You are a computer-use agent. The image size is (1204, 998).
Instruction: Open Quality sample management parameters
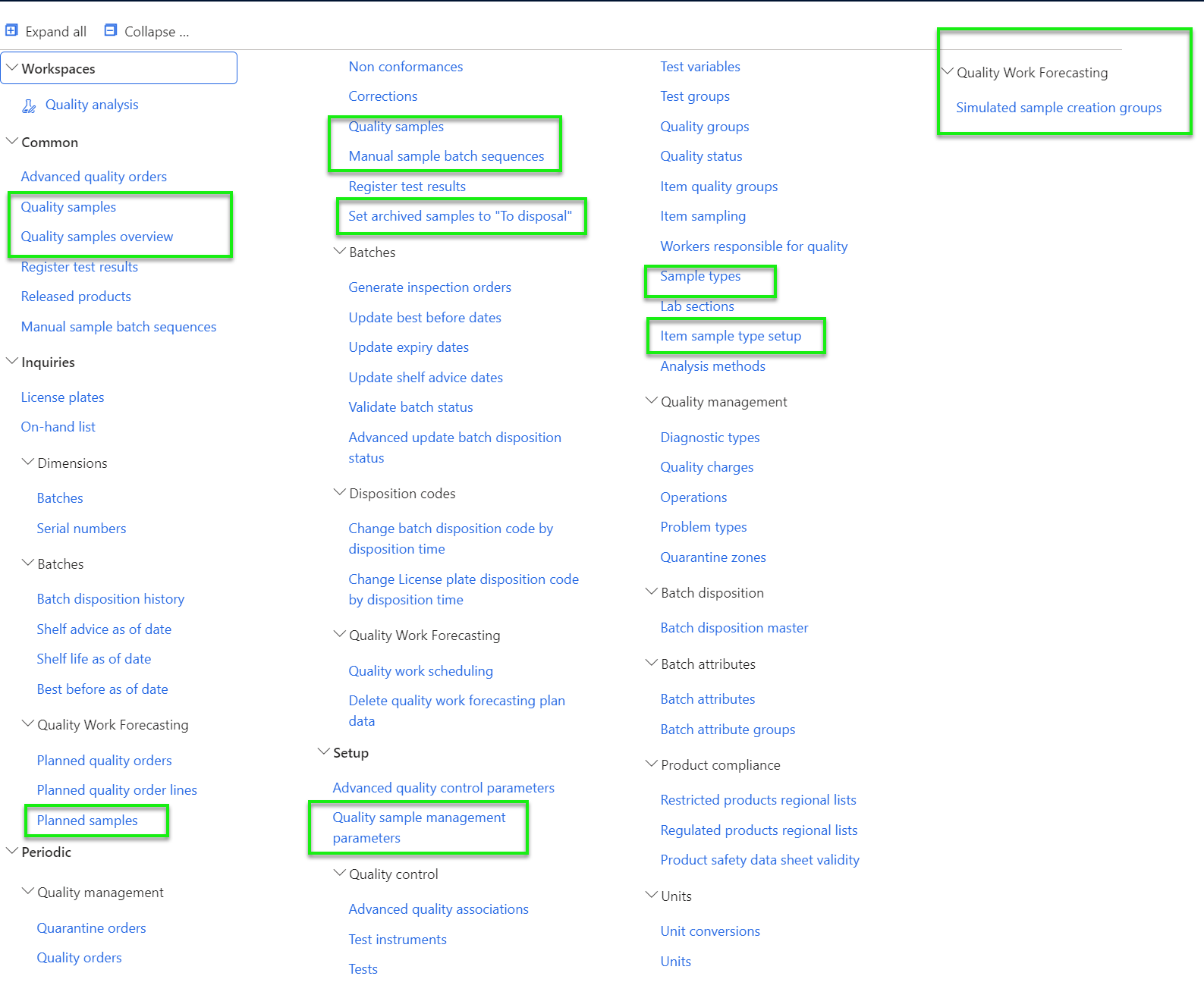[419, 827]
